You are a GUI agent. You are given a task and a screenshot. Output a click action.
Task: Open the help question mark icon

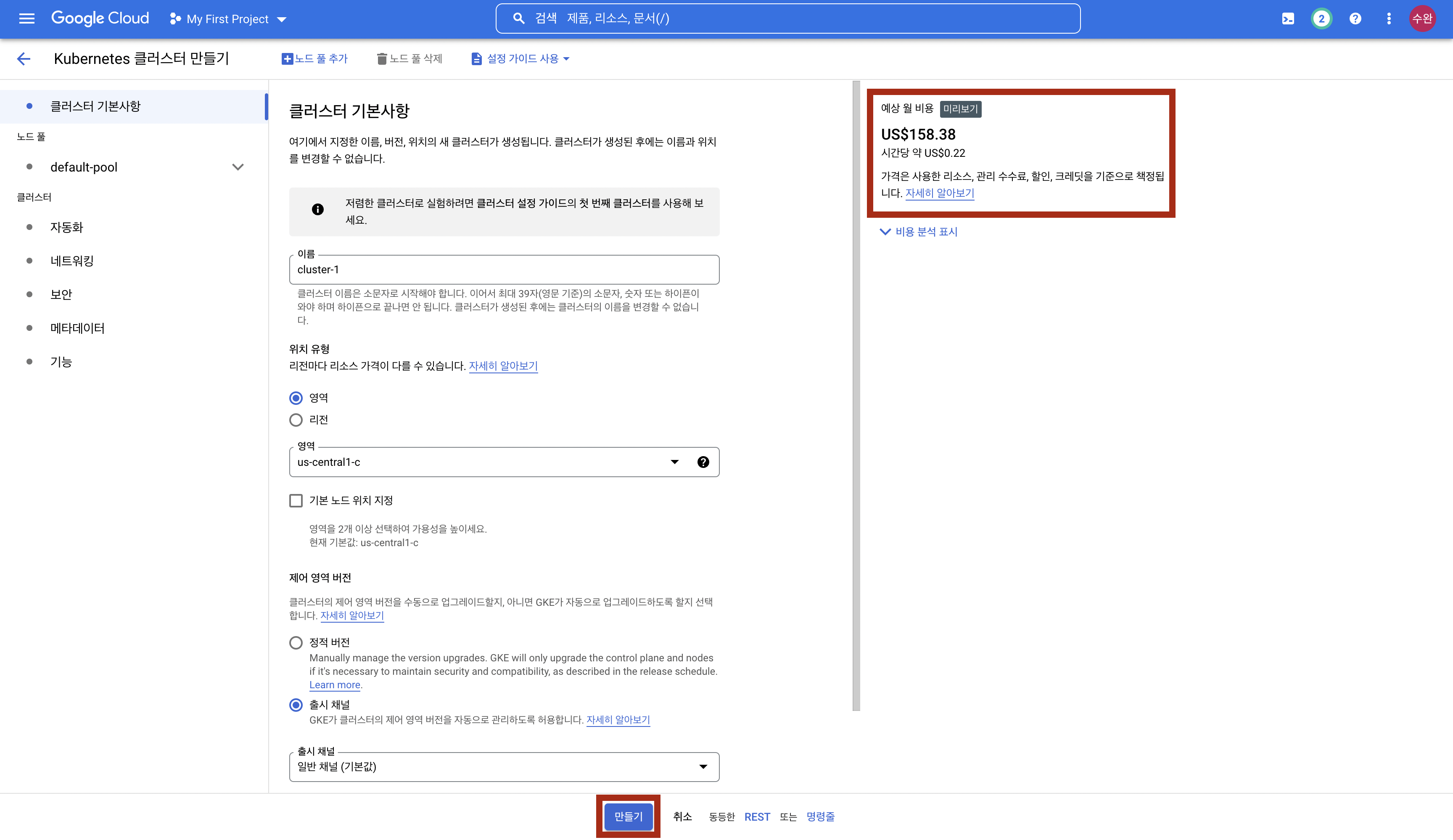click(x=1355, y=18)
